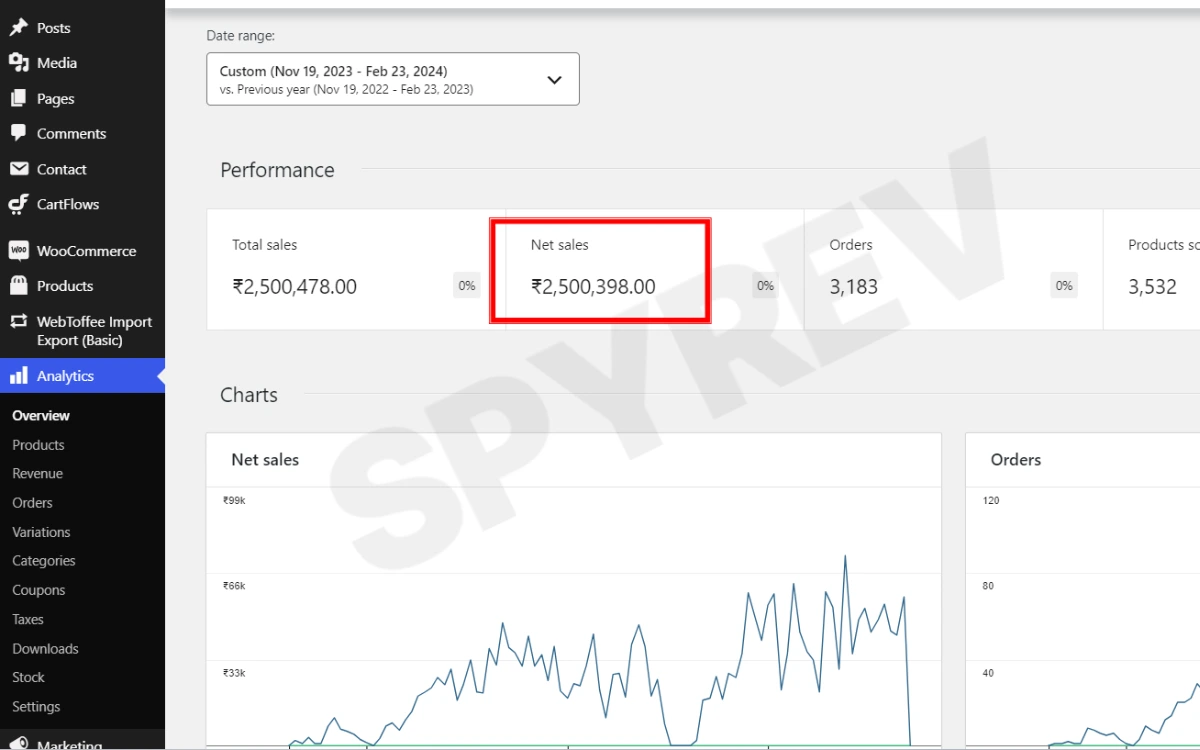Image resolution: width=1200 pixels, height=750 pixels.
Task: Click the Analytics bar chart icon
Action: click(x=18, y=376)
